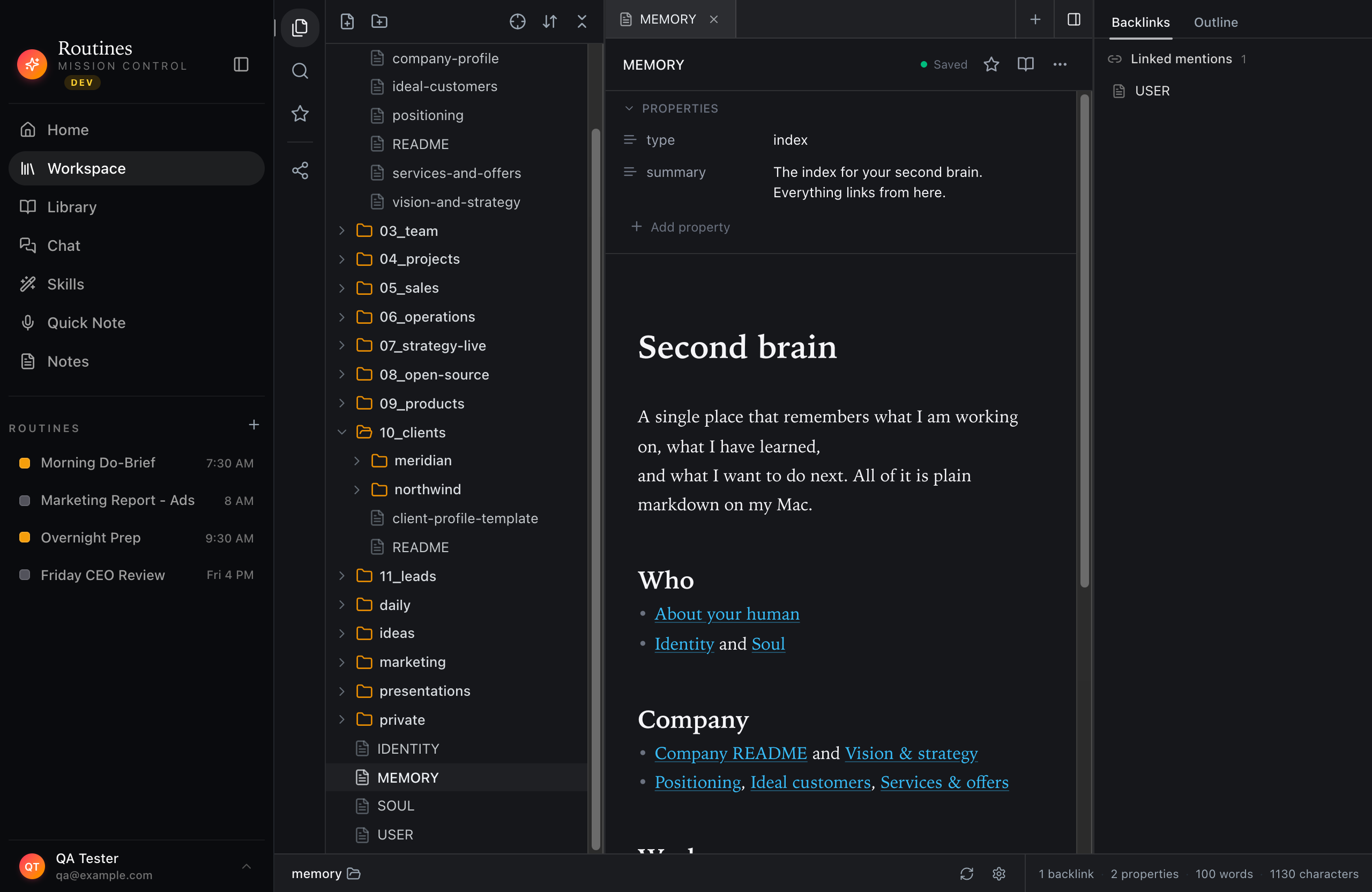Image resolution: width=1372 pixels, height=892 pixels.
Task: Collapse the main sidebar panel icon
Action: click(x=241, y=64)
